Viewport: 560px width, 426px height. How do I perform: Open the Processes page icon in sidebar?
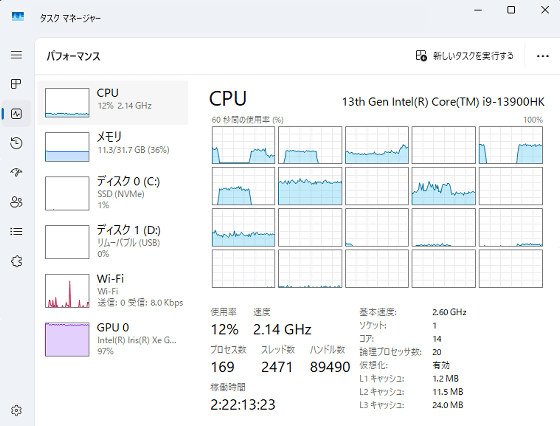[16, 84]
